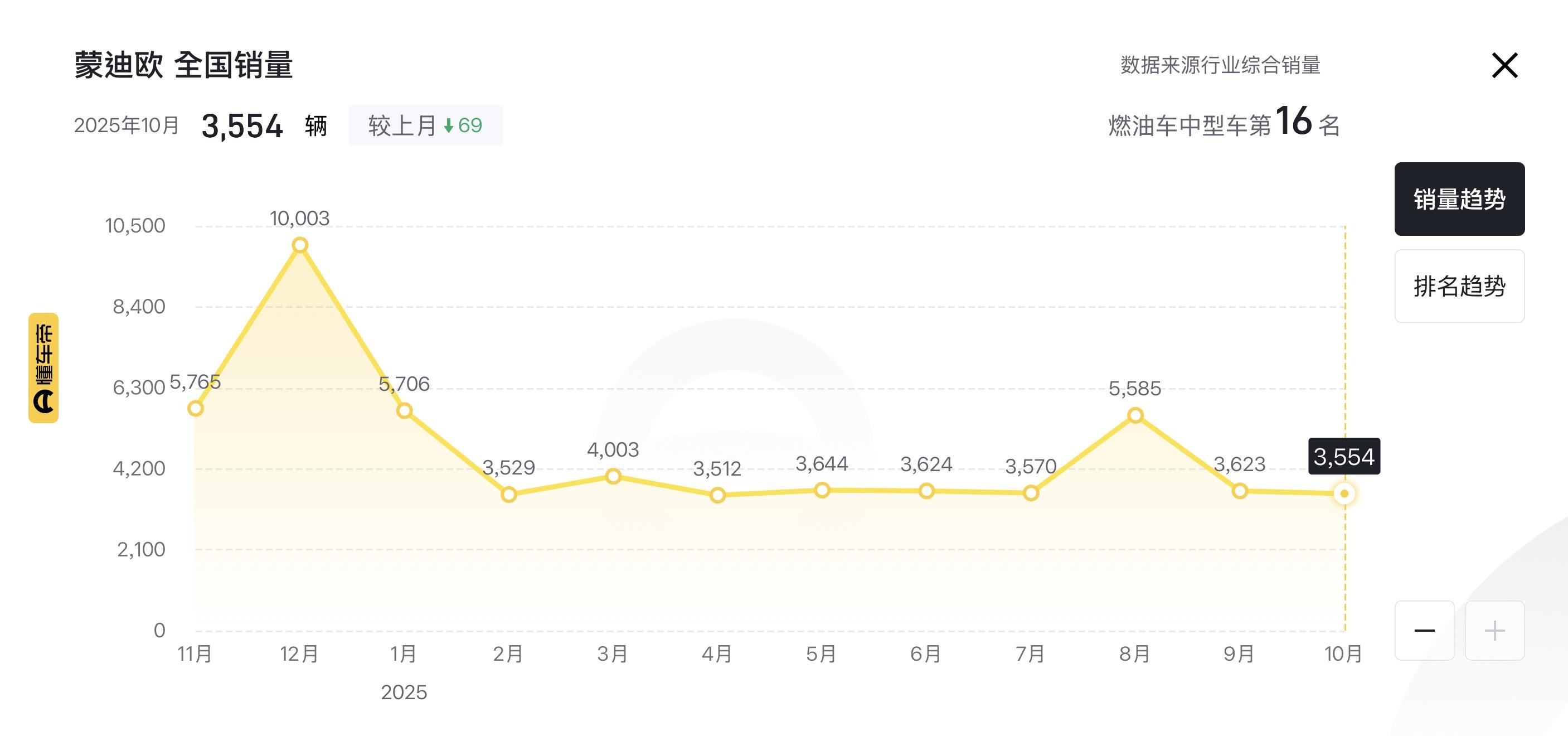Switch to 销量趋势 tab
This screenshot has height=736, width=1568.
click(1459, 199)
